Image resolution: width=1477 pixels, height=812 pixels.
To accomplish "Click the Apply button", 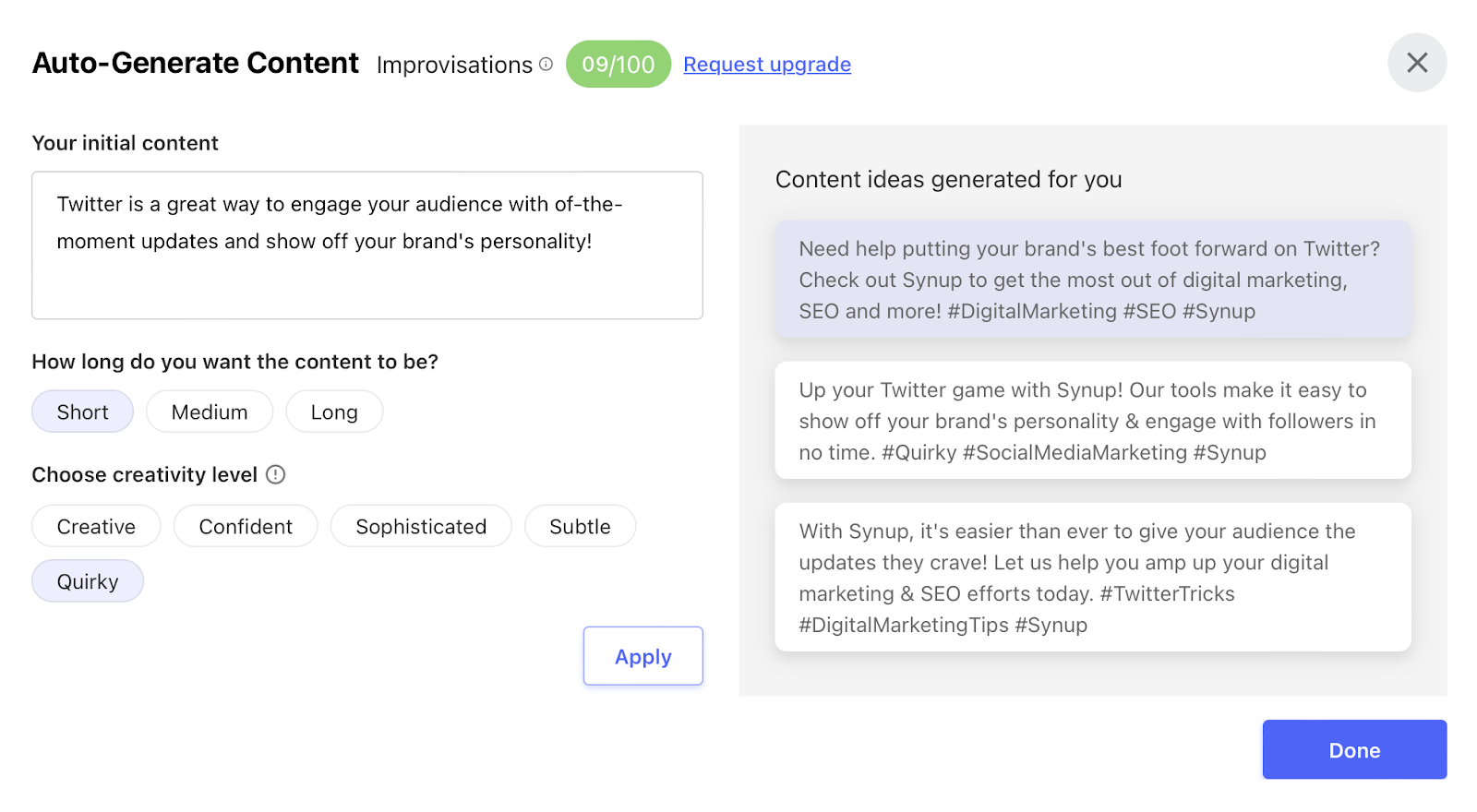I will pyautogui.click(x=642, y=656).
